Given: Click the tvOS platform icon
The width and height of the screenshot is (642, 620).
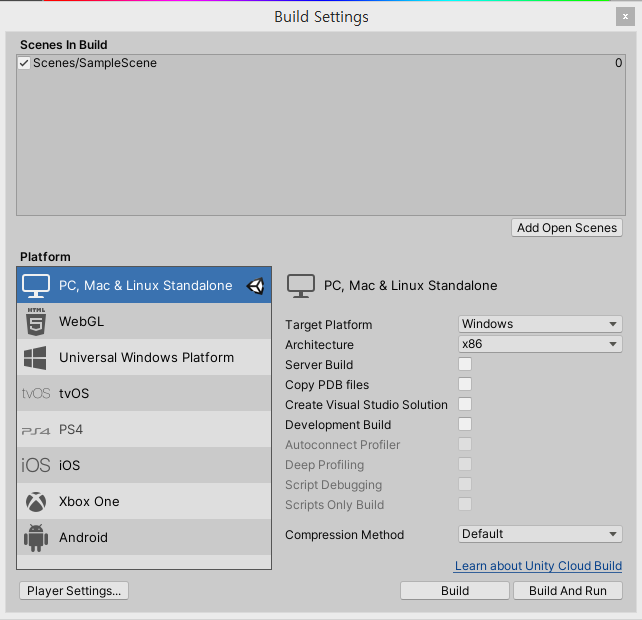Looking at the screenshot, I should pyautogui.click(x=36, y=394).
